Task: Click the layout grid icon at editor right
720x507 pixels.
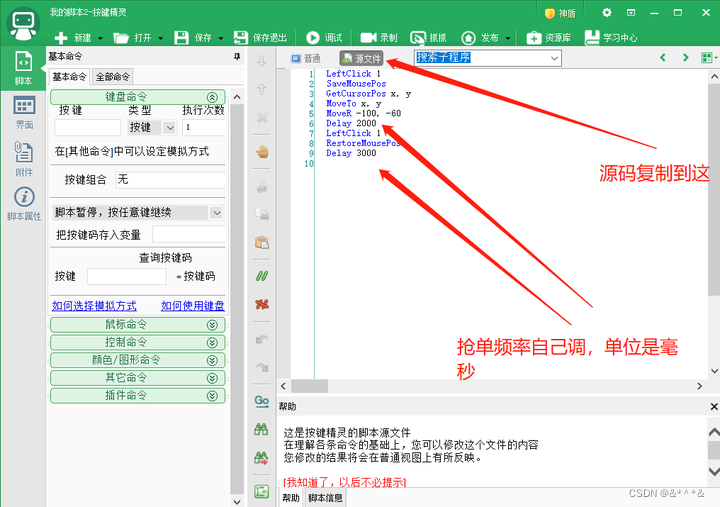Action: (707, 57)
